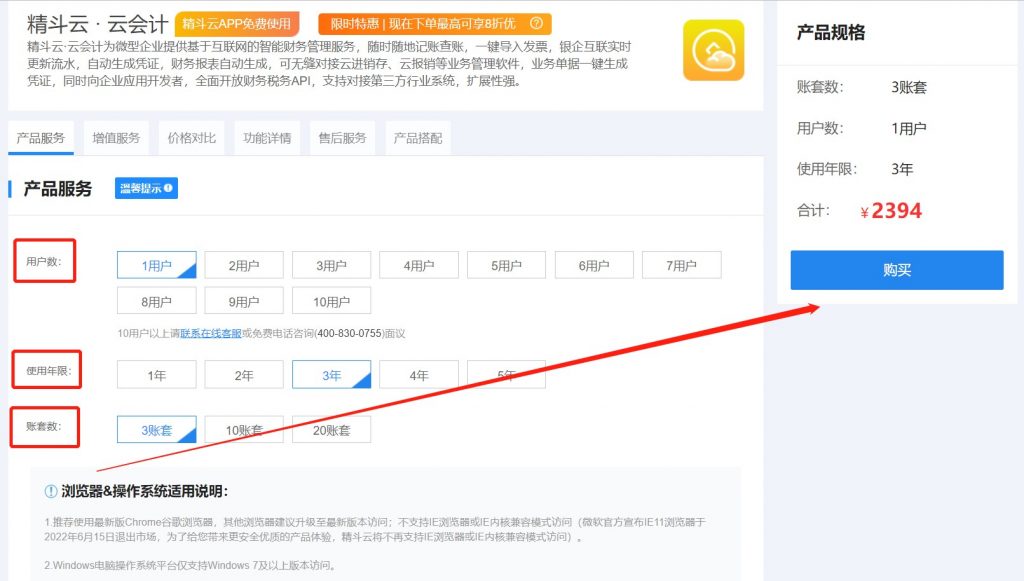Click the 浏览器&操作系统适用说明 heading
Viewport: 1024px width, 581px height.
(x=144, y=492)
